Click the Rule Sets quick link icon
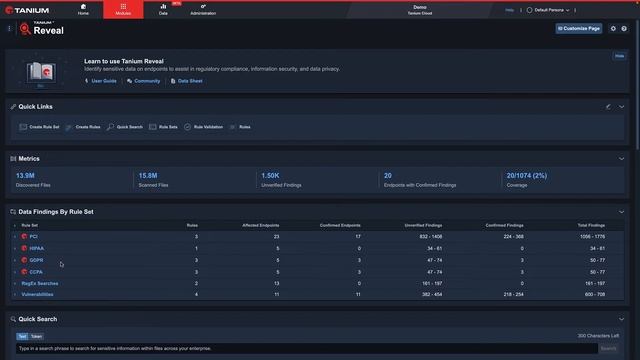Image resolution: width=640 pixels, height=360 pixels. (153, 127)
